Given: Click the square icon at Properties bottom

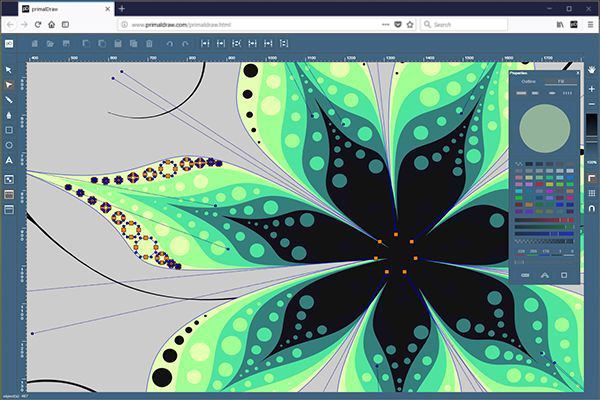Looking at the screenshot, I should (564, 275).
